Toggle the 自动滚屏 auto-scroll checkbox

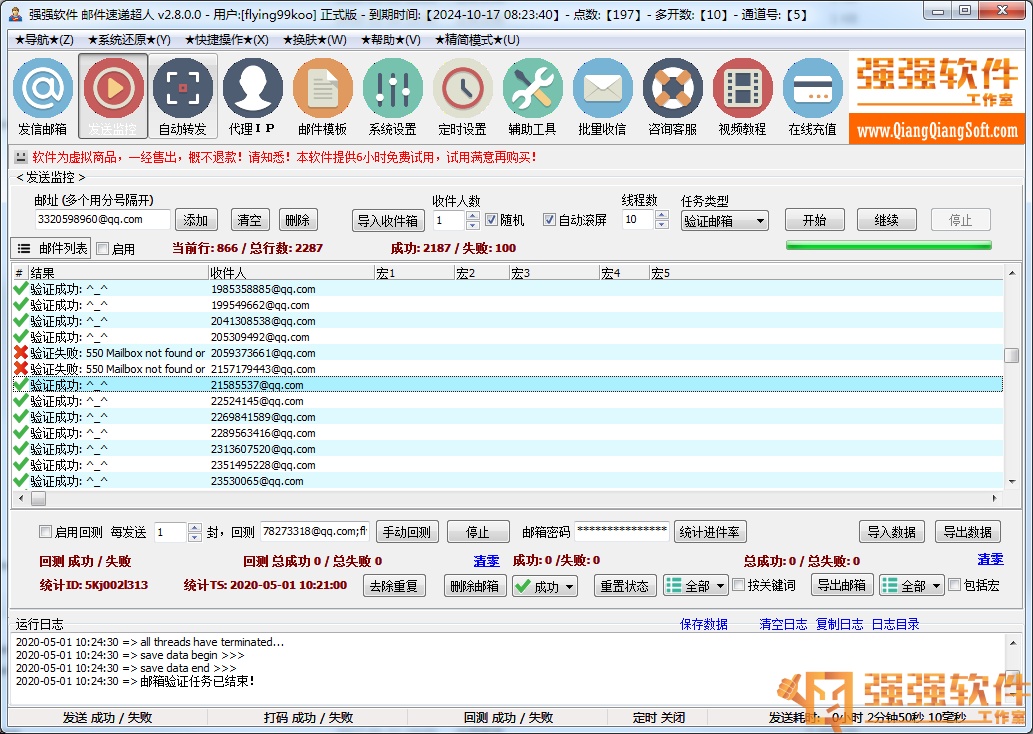[x=549, y=219]
